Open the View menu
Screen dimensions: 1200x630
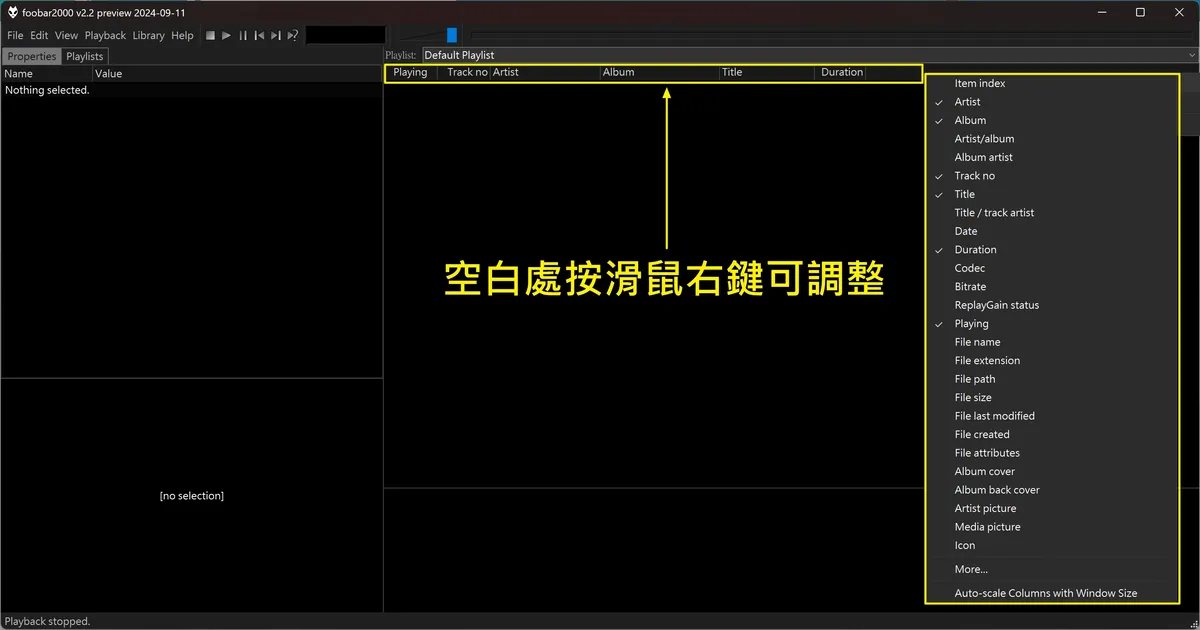pos(66,35)
